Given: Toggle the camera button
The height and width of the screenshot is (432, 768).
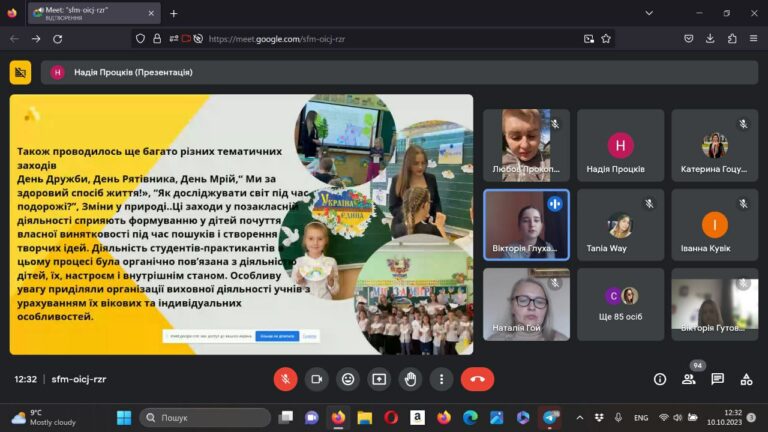Looking at the screenshot, I should (316, 379).
